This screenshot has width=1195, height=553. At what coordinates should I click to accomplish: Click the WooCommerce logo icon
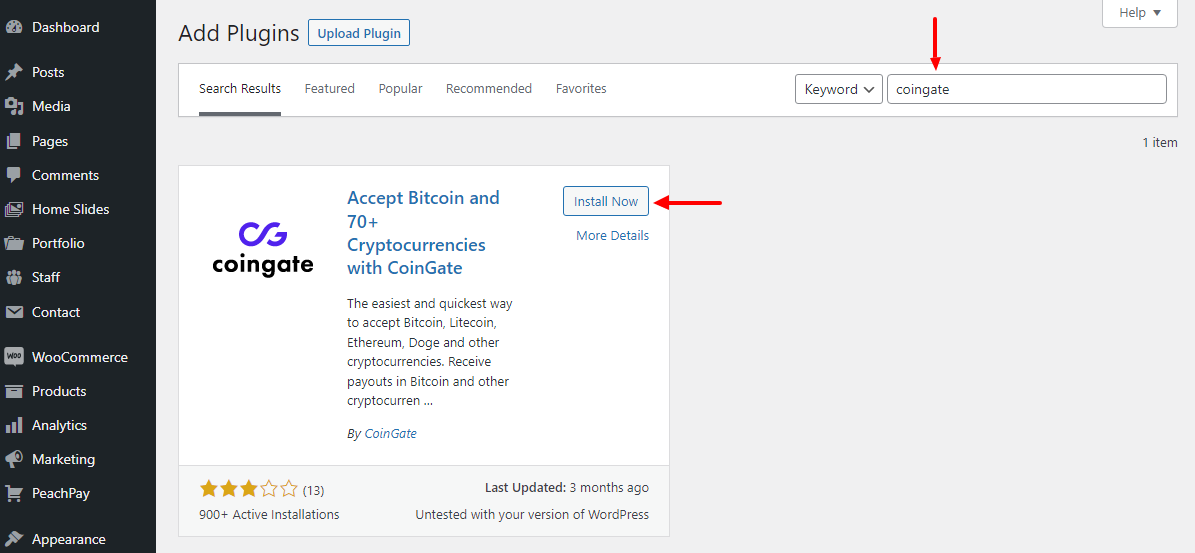14,357
